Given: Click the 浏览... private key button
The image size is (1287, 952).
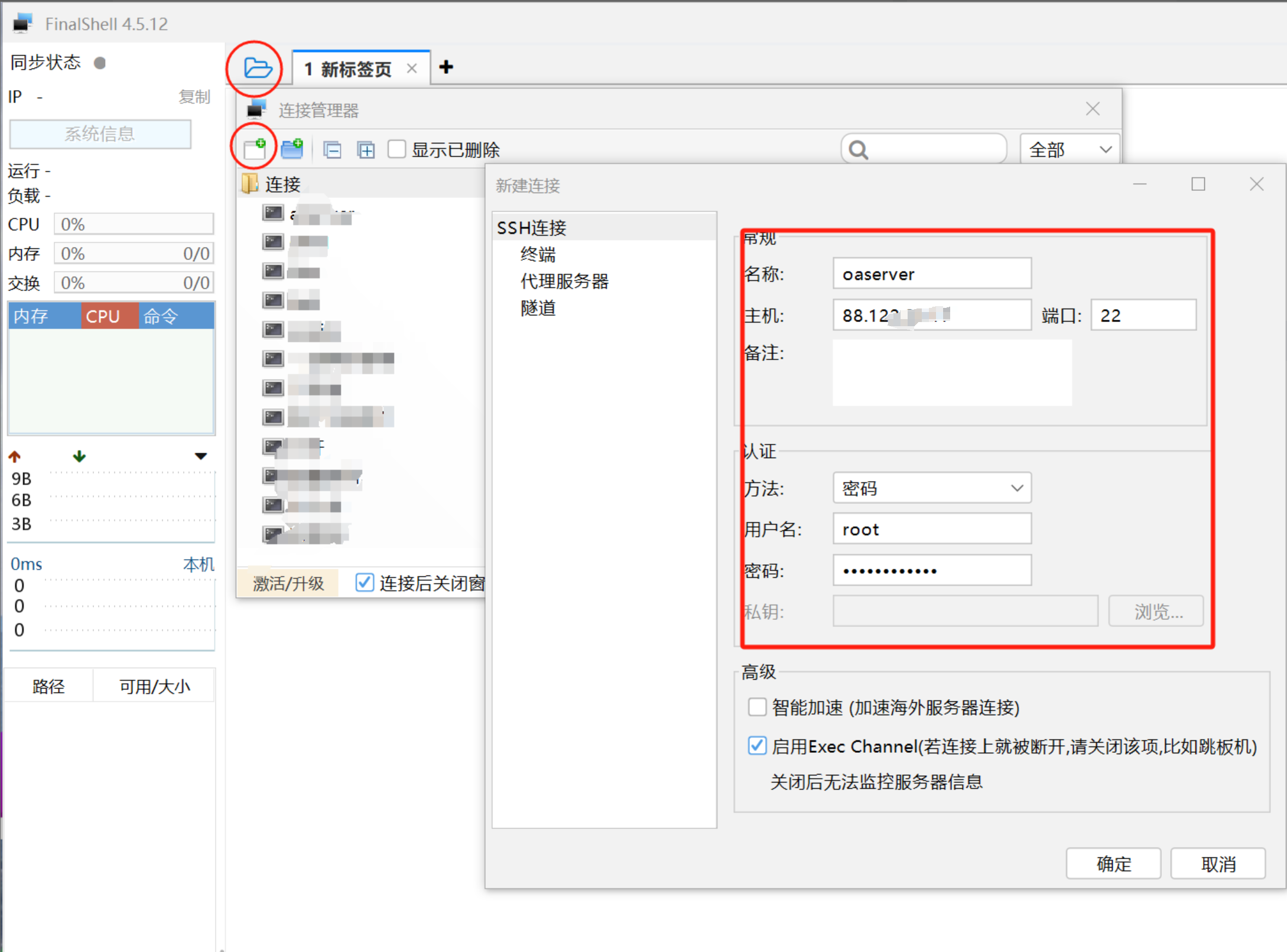Looking at the screenshot, I should tap(1156, 611).
